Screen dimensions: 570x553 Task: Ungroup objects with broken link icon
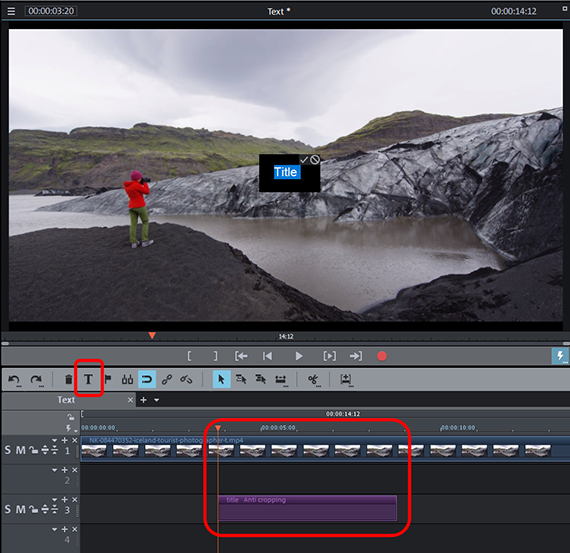186,380
